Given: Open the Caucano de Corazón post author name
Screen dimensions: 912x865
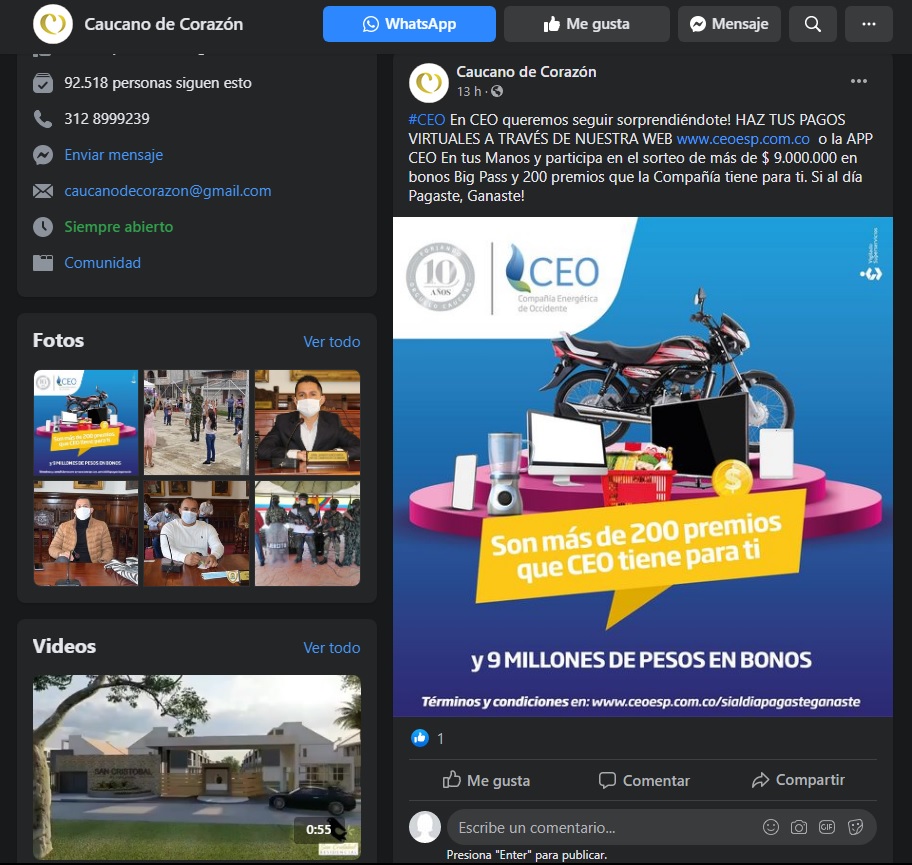Looking at the screenshot, I should [x=526, y=72].
